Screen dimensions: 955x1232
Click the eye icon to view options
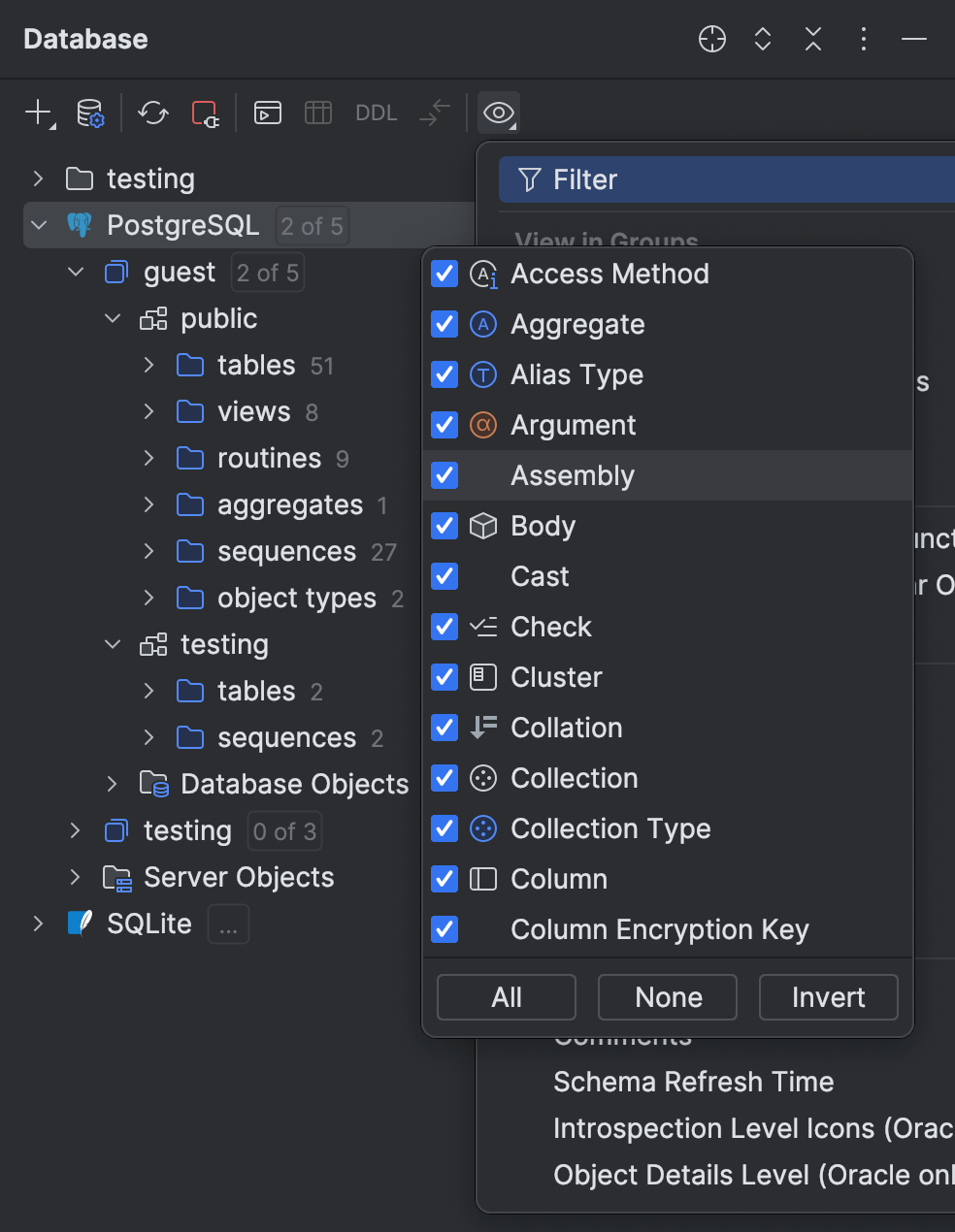click(498, 113)
